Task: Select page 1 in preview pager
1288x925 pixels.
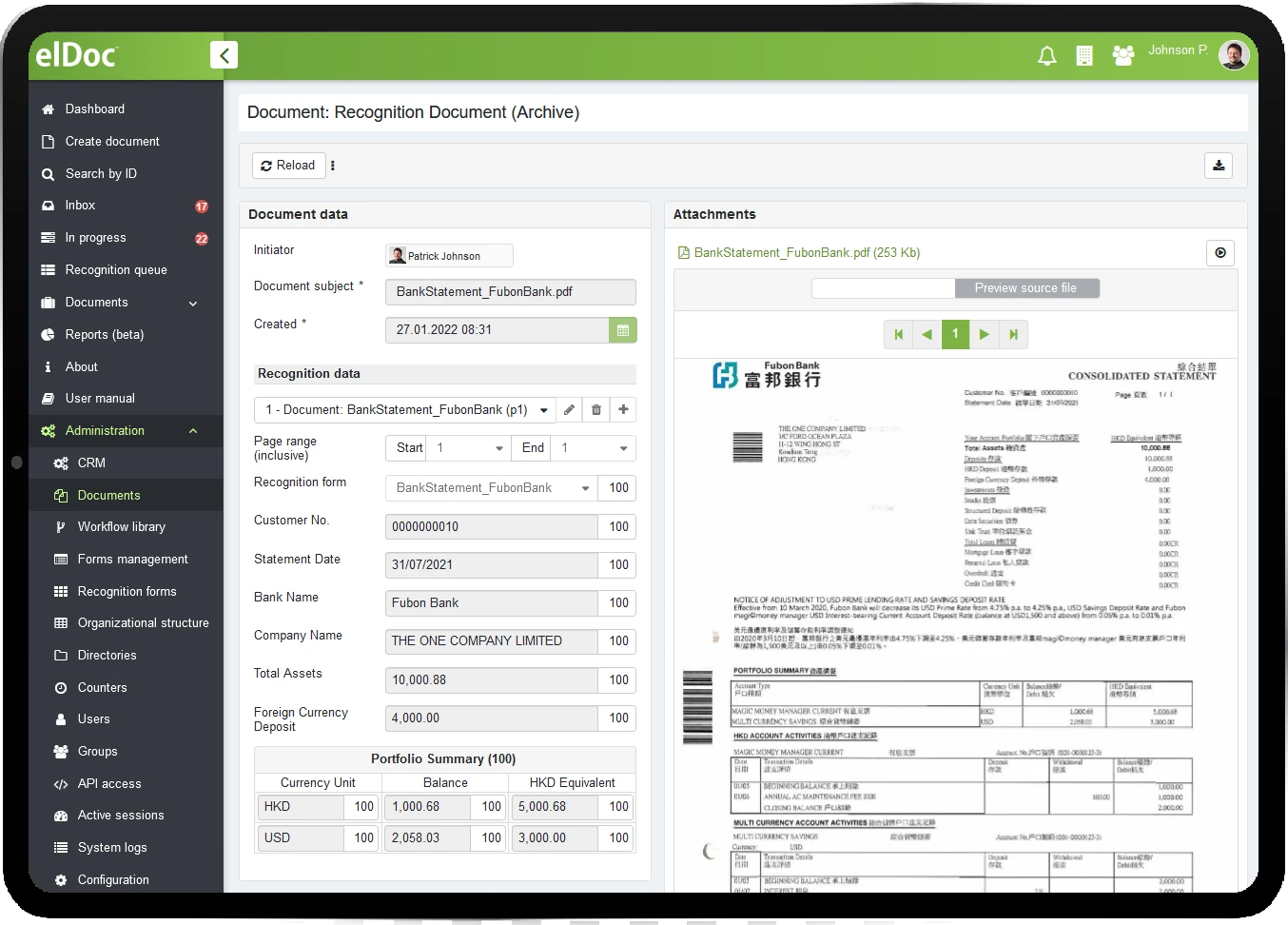Action: click(955, 334)
